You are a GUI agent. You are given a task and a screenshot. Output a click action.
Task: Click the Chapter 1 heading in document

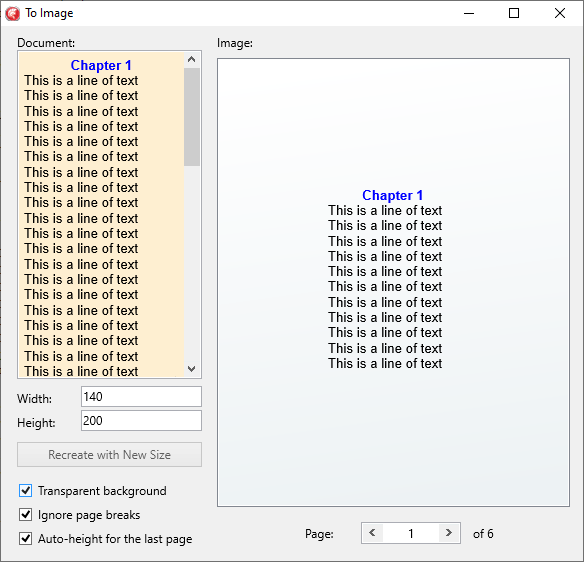click(x=101, y=65)
